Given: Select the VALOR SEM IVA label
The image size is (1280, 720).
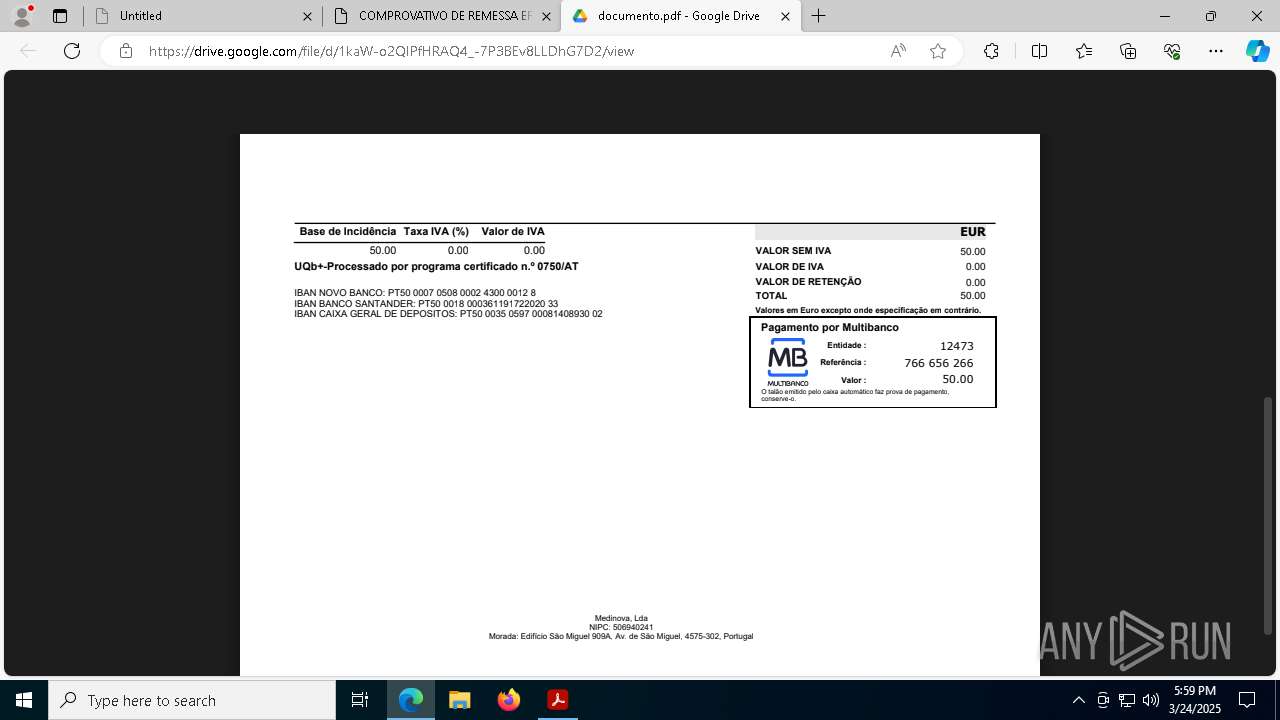Looking at the screenshot, I should point(793,251).
